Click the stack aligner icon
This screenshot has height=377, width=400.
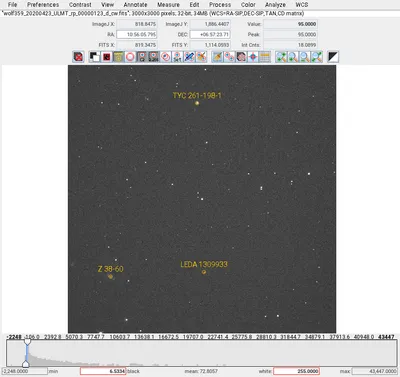click(240, 57)
